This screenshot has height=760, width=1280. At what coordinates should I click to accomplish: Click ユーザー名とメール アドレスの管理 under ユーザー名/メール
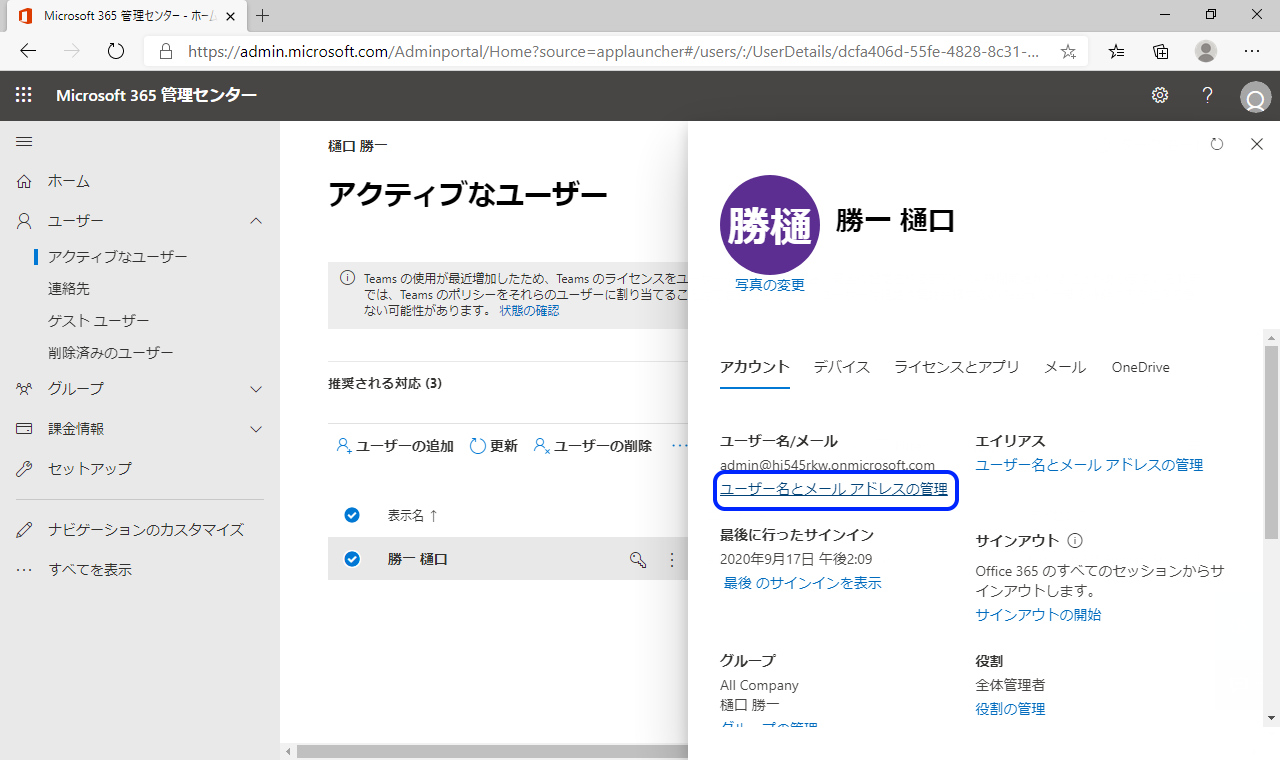click(x=834, y=489)
